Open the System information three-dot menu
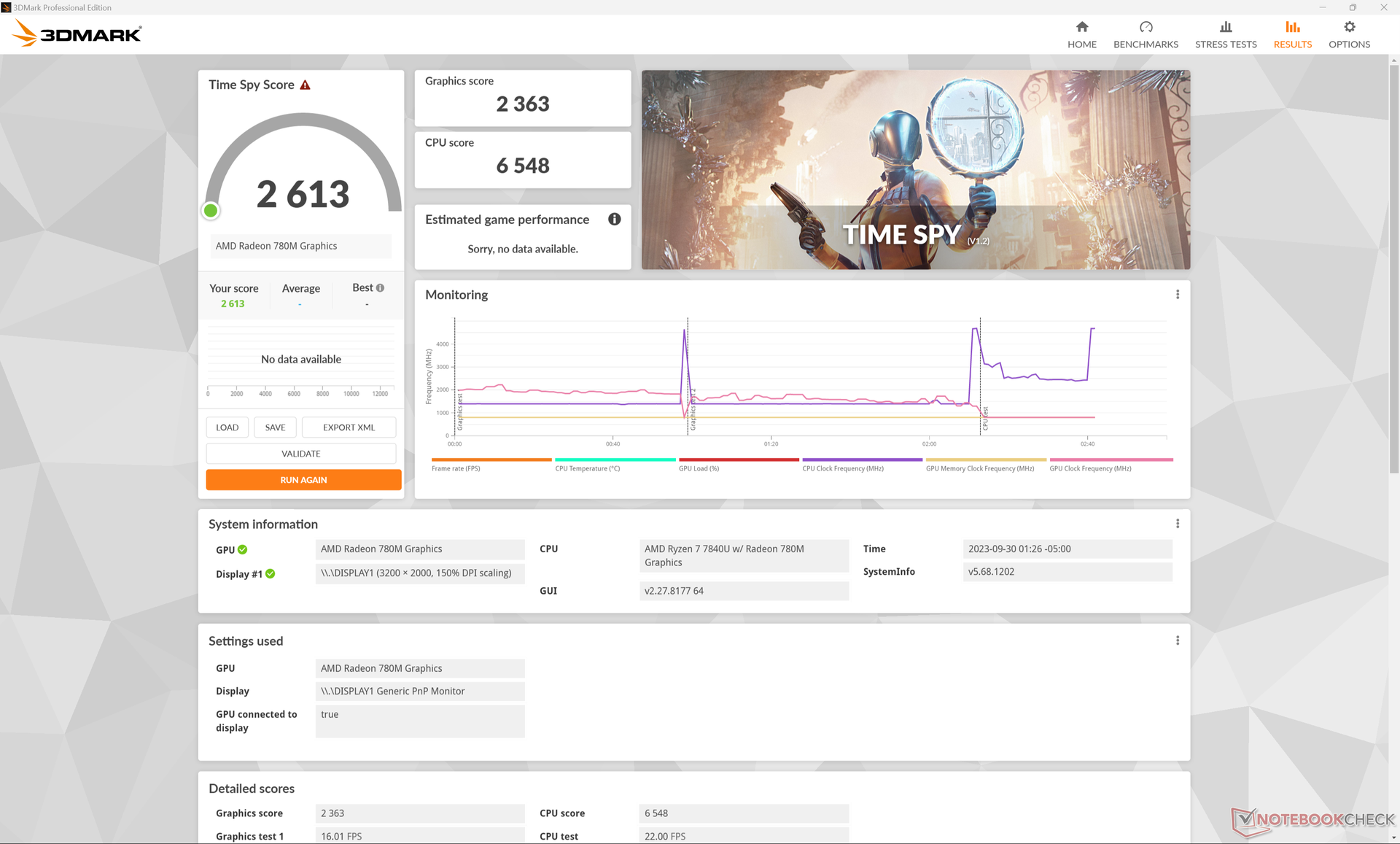 1177,524
